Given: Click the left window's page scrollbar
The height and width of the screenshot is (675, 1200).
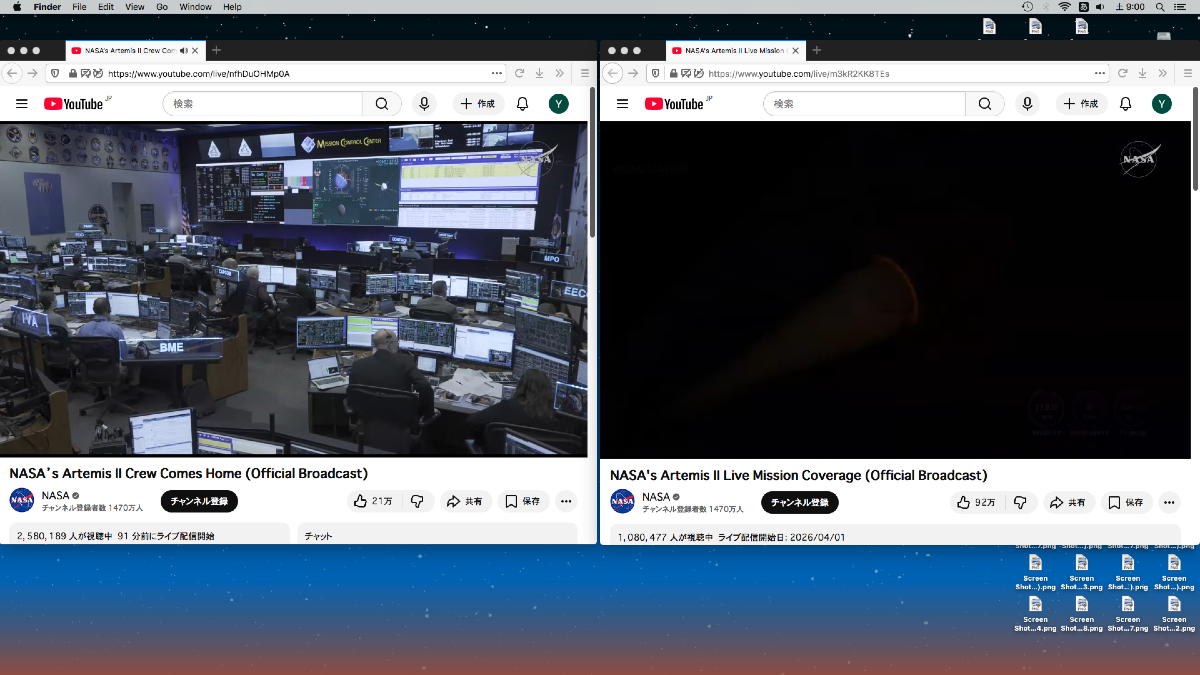Looking at the screenshot, I should tap(593, 160).
